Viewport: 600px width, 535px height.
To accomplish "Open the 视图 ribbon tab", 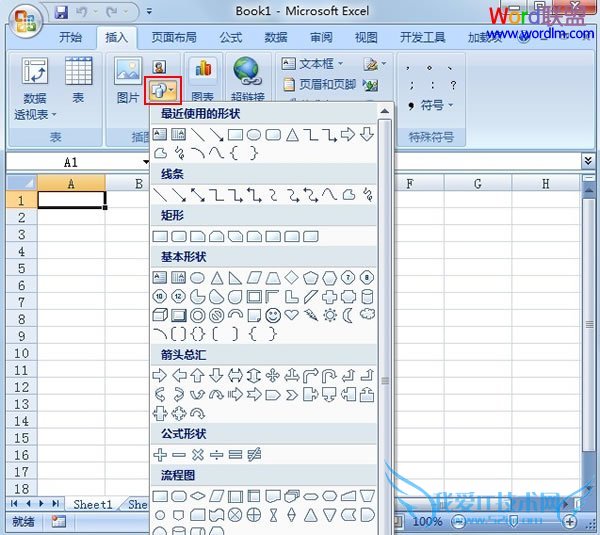I will (366, 38).
